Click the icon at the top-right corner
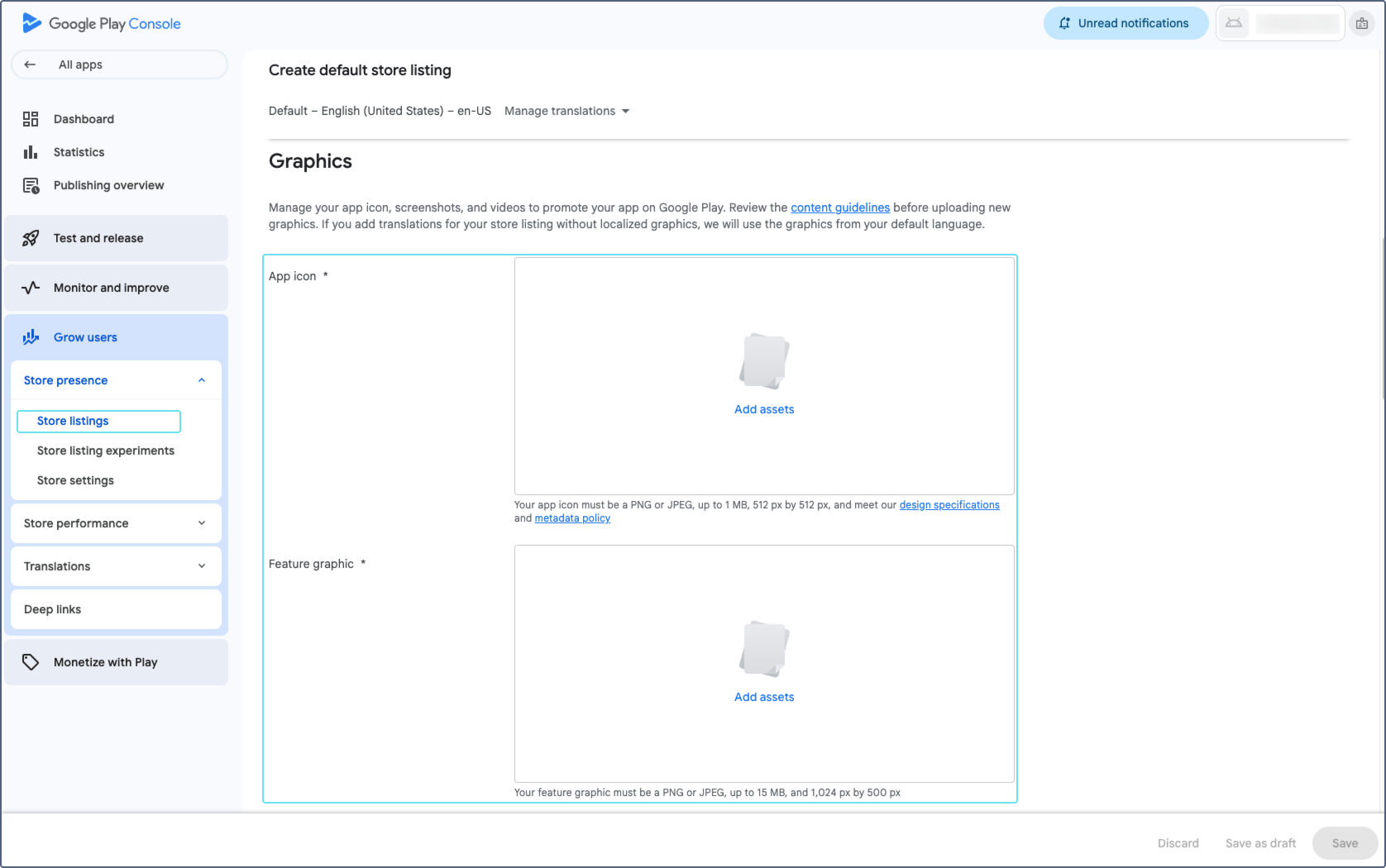 [1362, 23]
